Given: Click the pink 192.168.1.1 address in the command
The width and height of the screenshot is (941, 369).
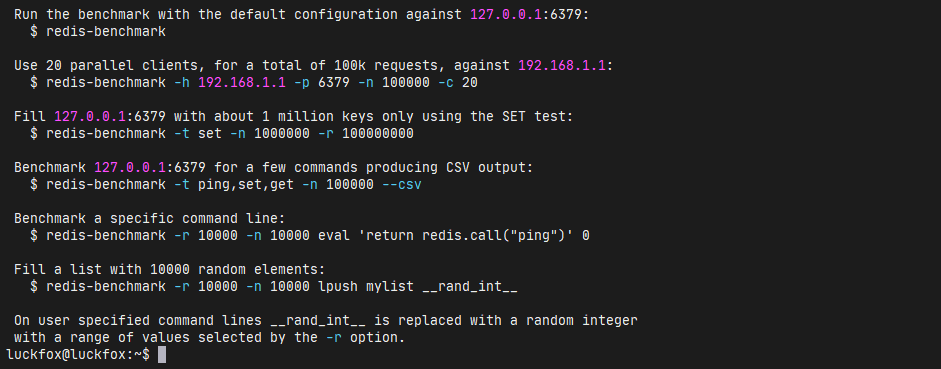Looking at the screenshot, I should point(242,83).
